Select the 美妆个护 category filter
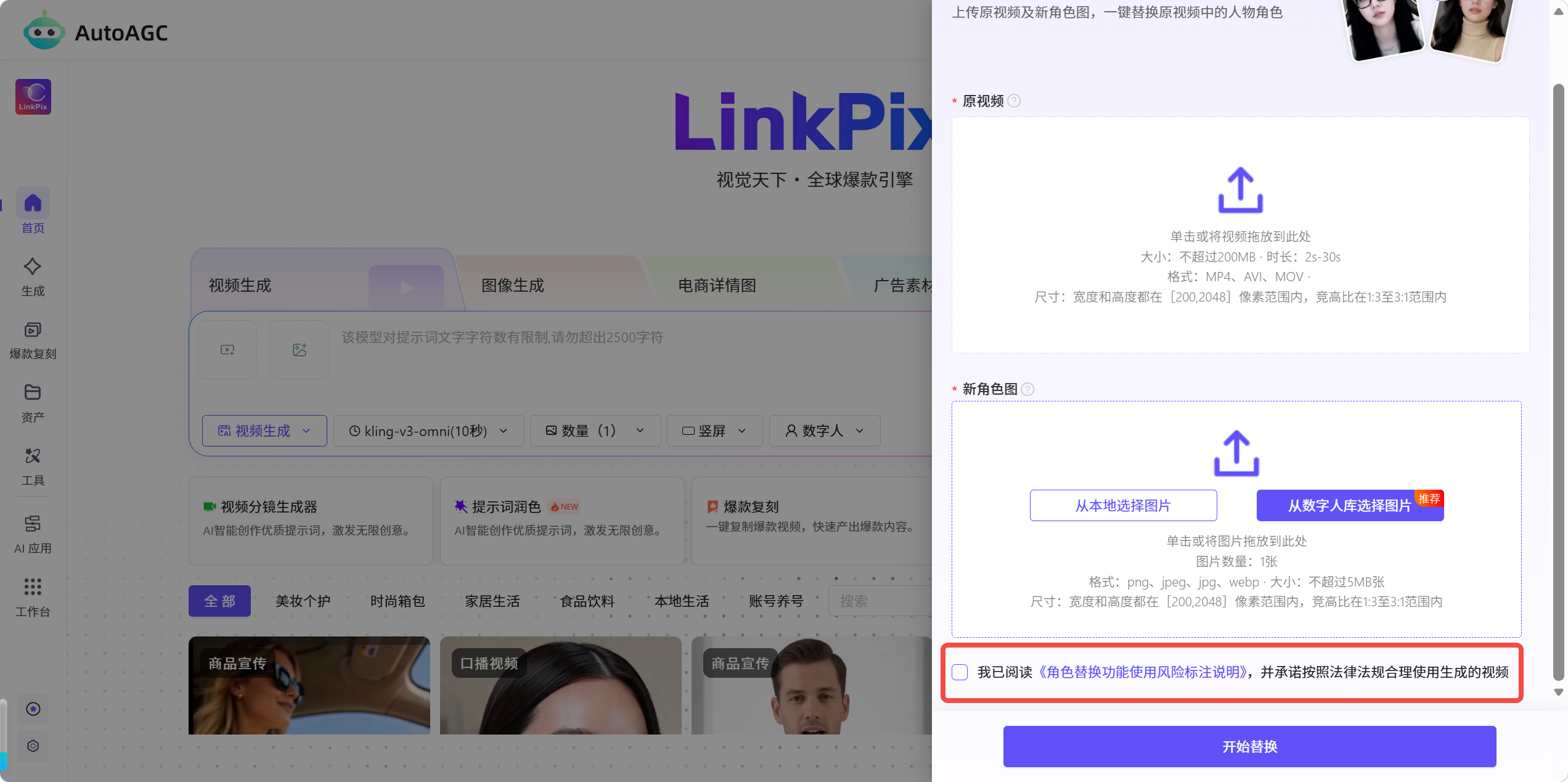The height and width of the screenshot is (782, 1568). (x=303, y=601)
